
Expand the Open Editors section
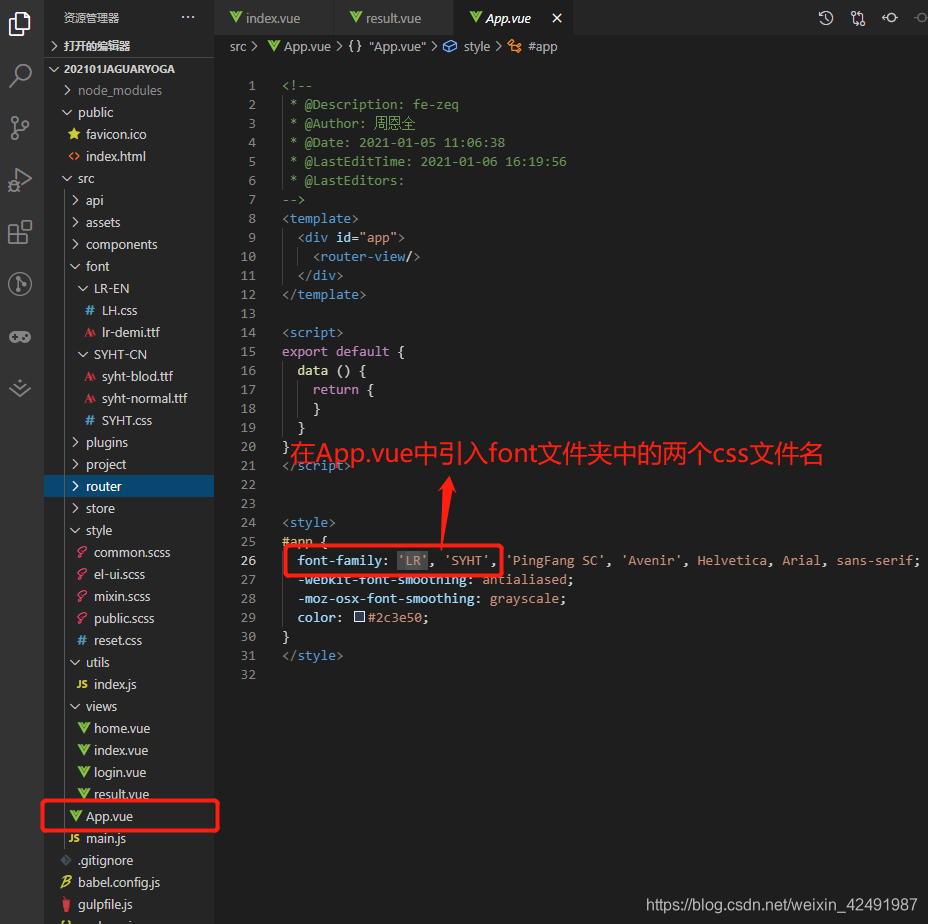click(x=128, y=46)
